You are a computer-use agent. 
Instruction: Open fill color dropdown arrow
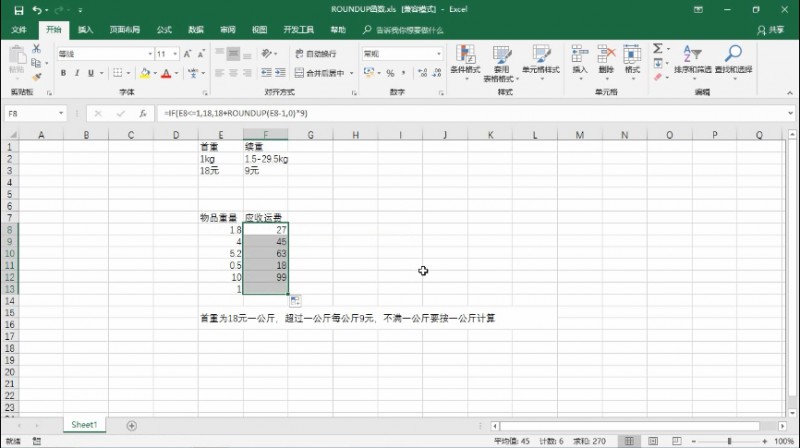[155, 73]
